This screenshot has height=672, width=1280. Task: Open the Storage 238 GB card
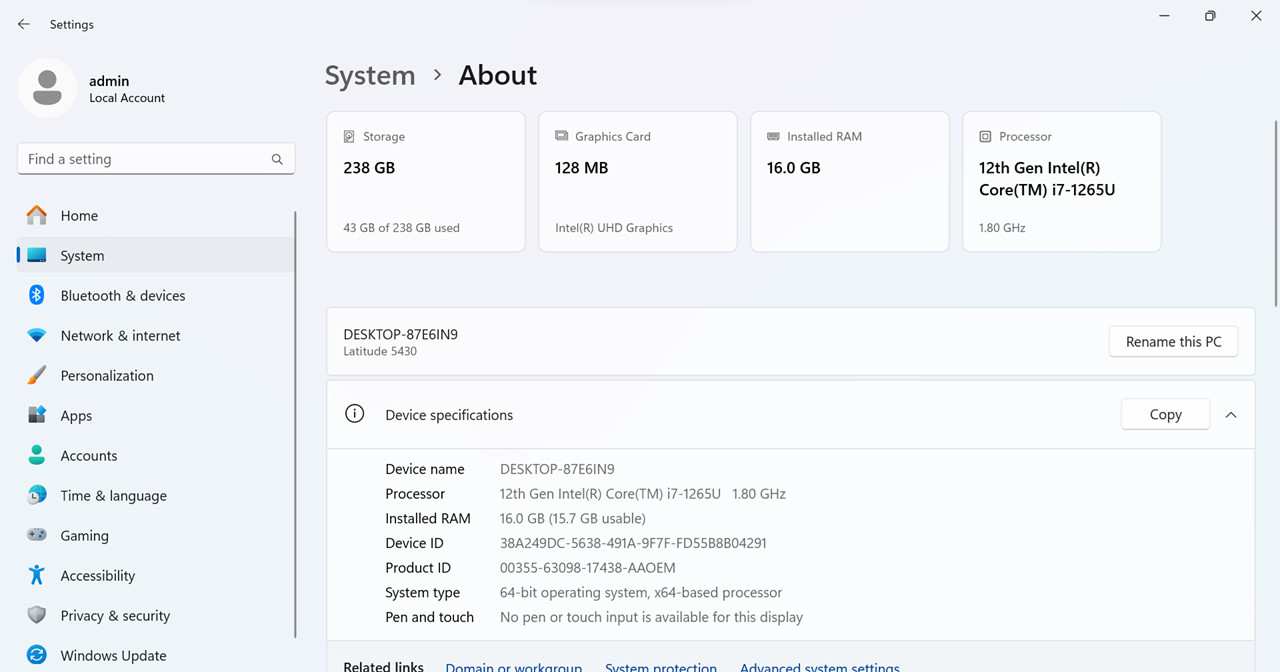426,181
